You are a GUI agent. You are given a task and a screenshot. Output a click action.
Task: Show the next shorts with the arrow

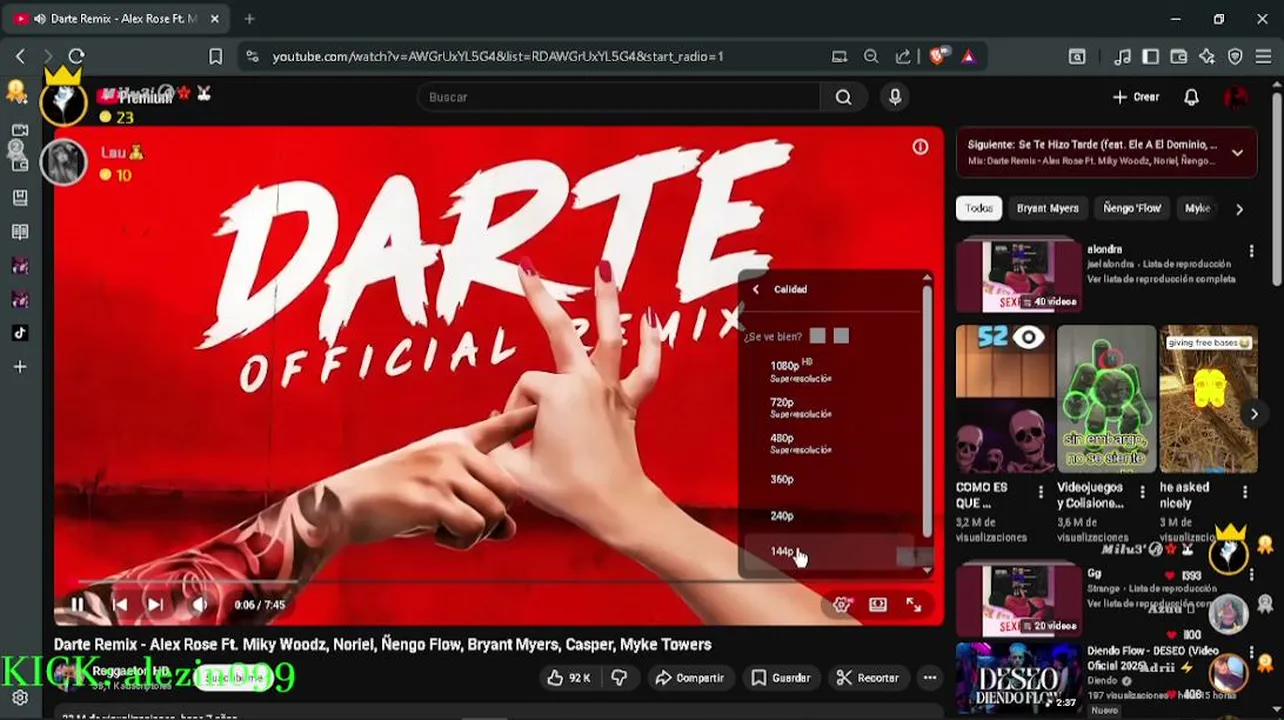(1254, 413)
